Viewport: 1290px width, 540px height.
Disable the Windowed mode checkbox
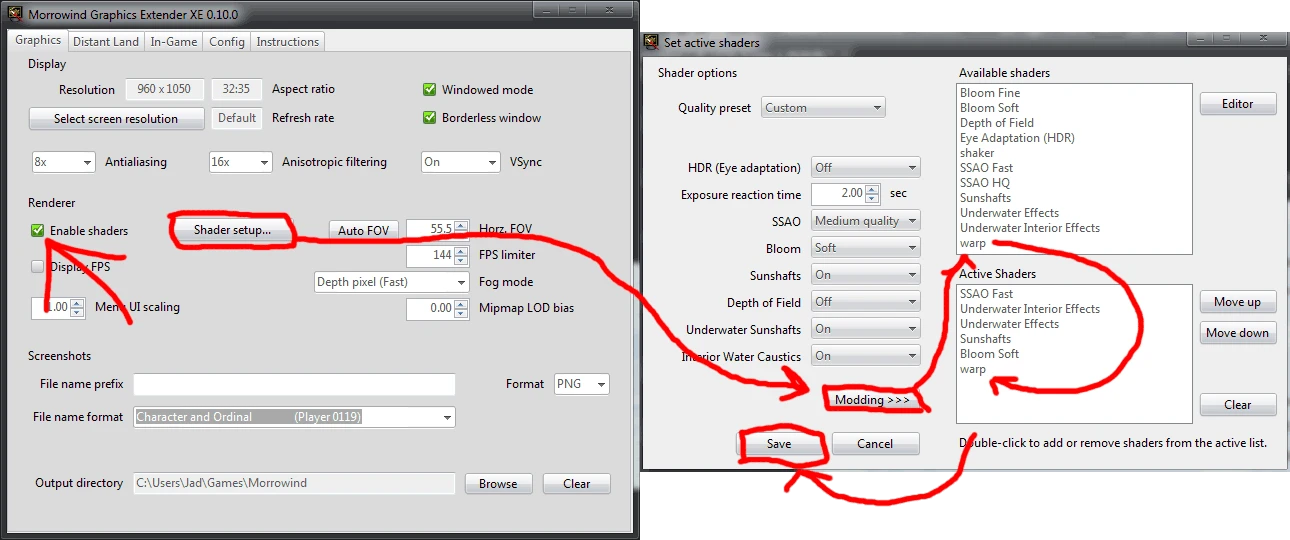[x=429, y=90]
